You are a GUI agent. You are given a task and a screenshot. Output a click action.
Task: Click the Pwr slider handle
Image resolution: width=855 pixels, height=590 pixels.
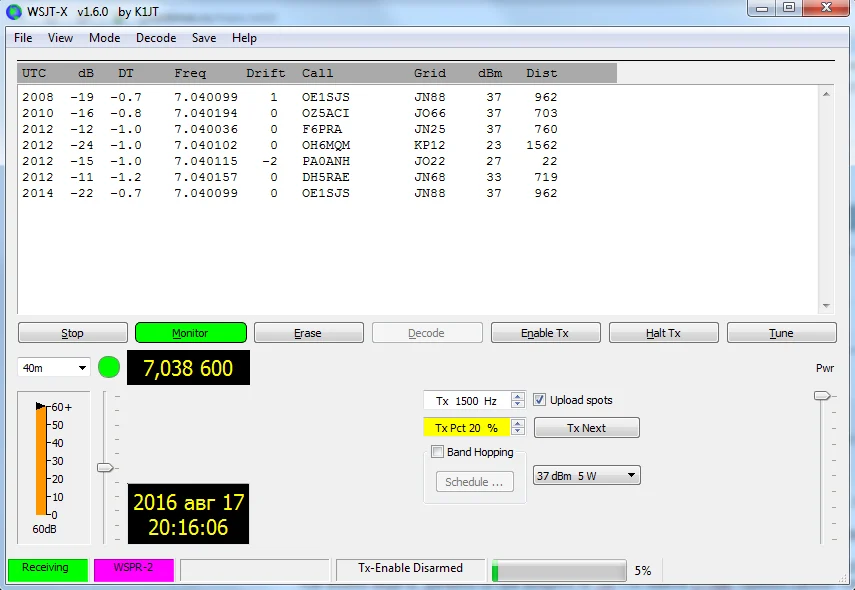822,395
